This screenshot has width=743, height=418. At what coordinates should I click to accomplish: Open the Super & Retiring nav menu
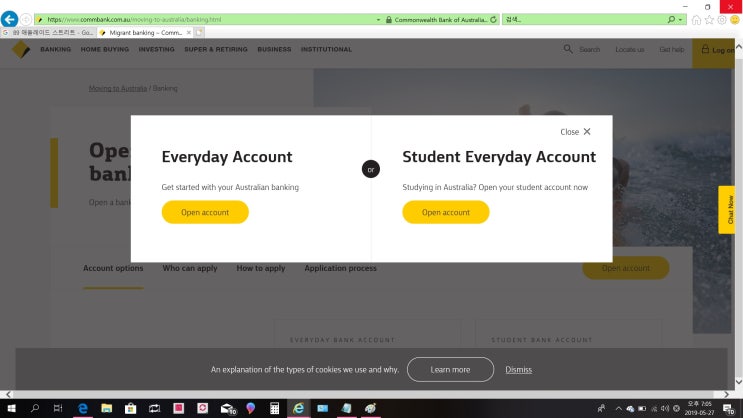pos(216,49)
